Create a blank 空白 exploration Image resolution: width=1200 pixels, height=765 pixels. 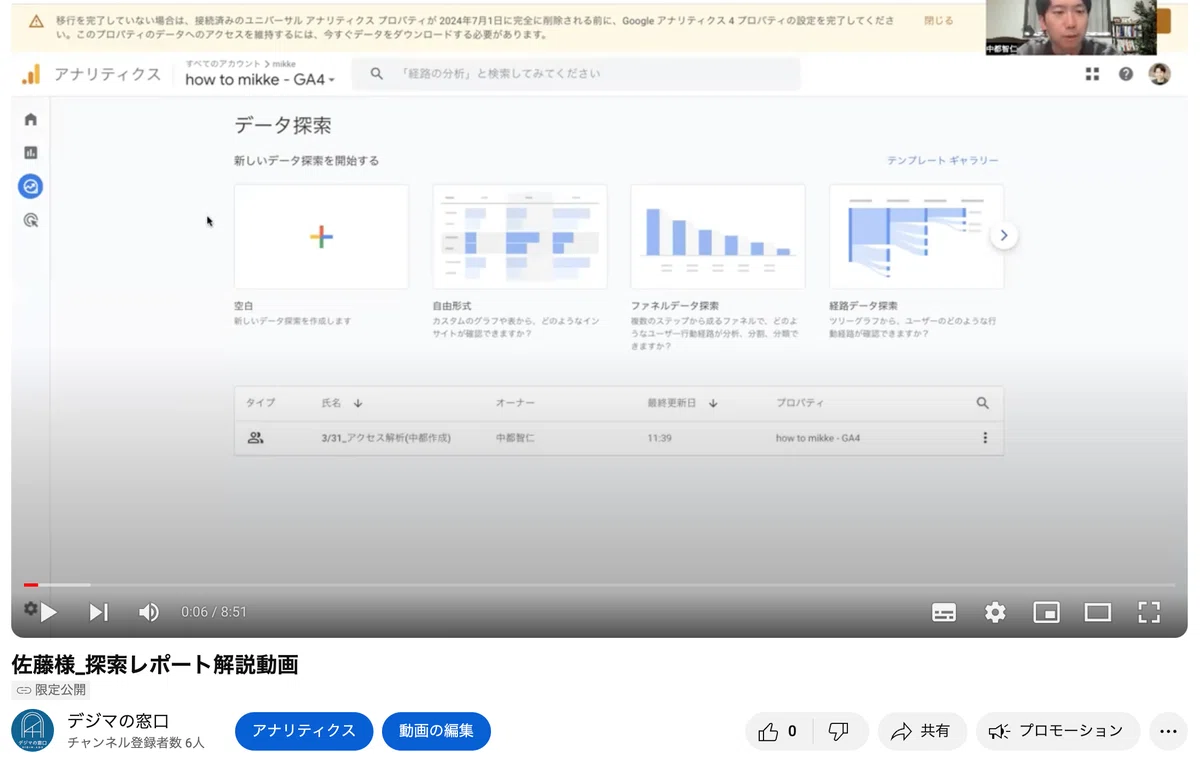coord(321,237)
